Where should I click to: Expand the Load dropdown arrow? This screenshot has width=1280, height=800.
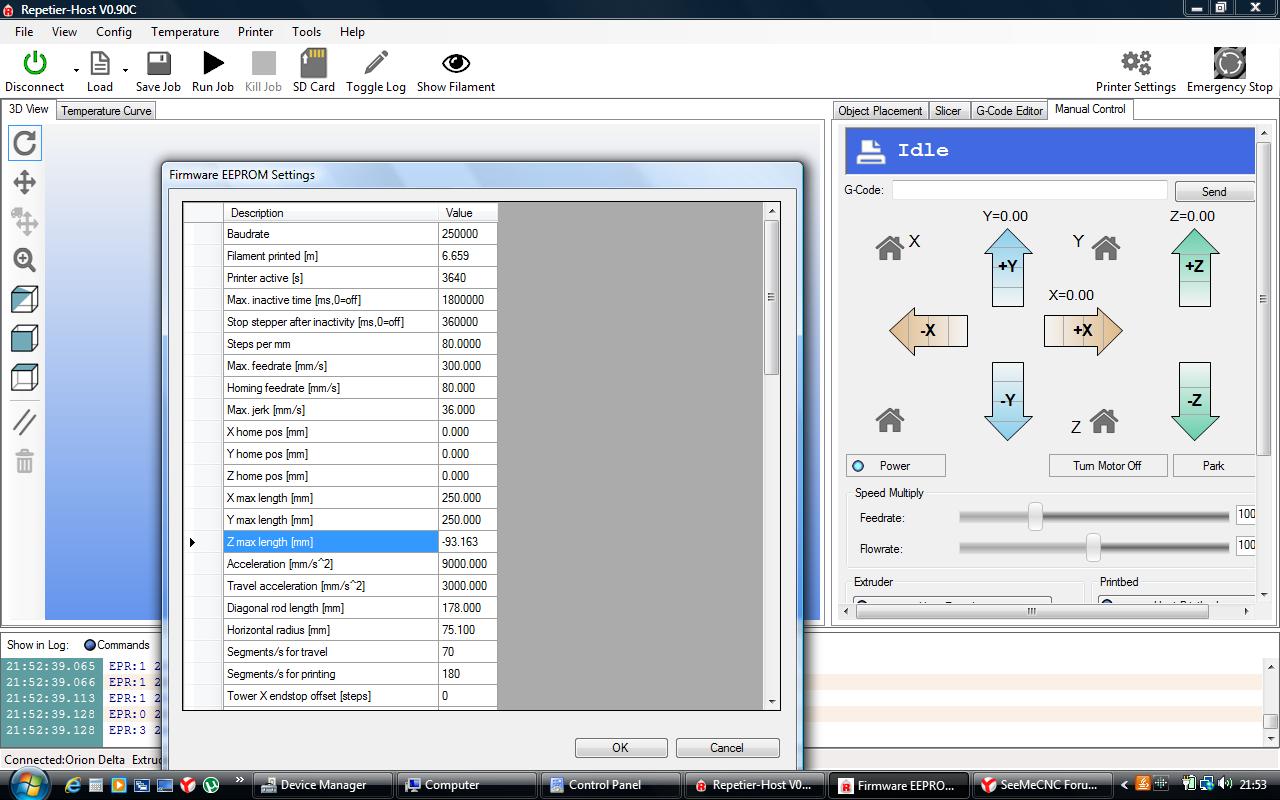pyautogui.click(x=125, y=71)
